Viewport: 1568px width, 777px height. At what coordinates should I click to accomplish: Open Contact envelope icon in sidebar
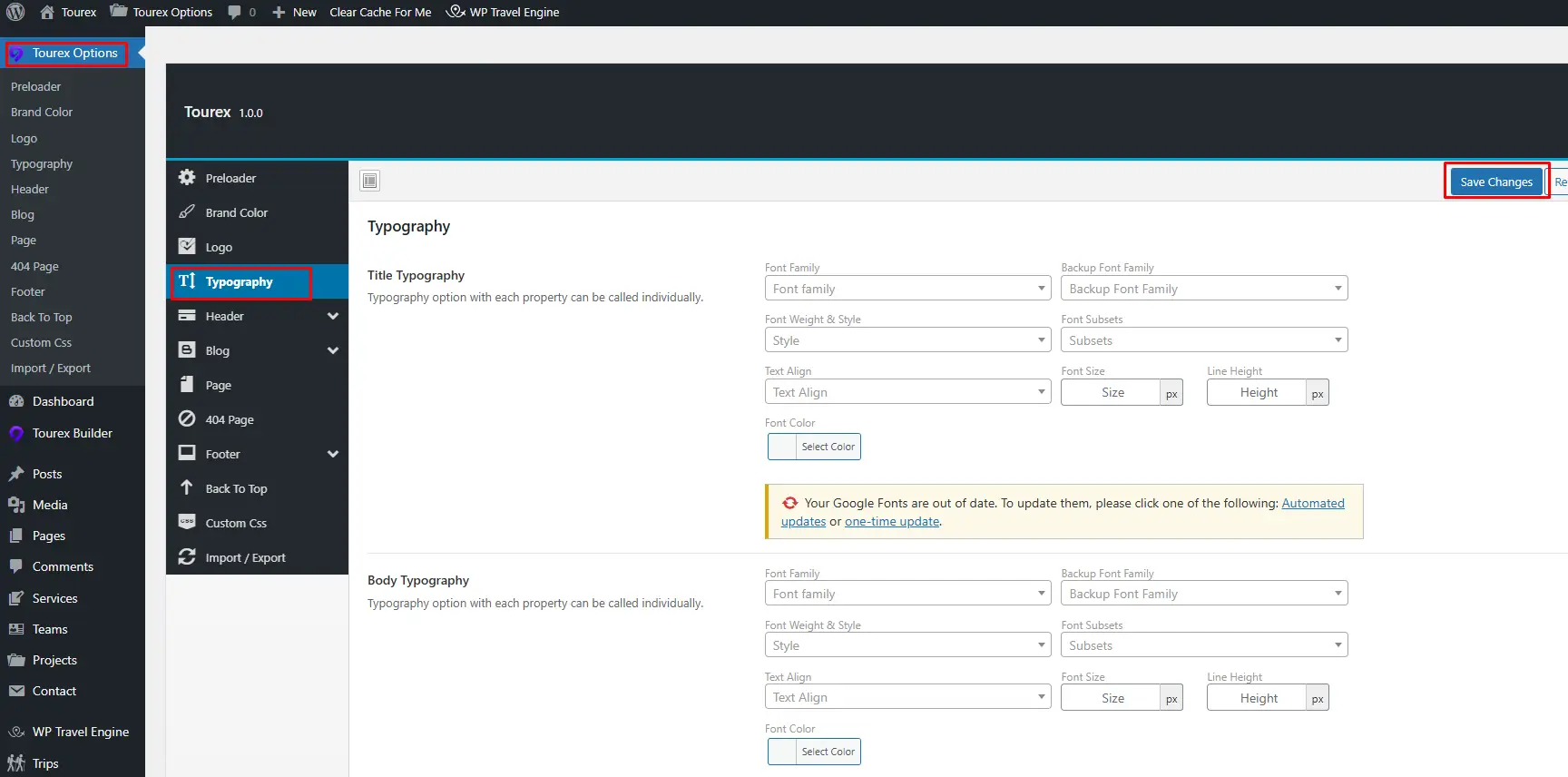tap(16, 691)
